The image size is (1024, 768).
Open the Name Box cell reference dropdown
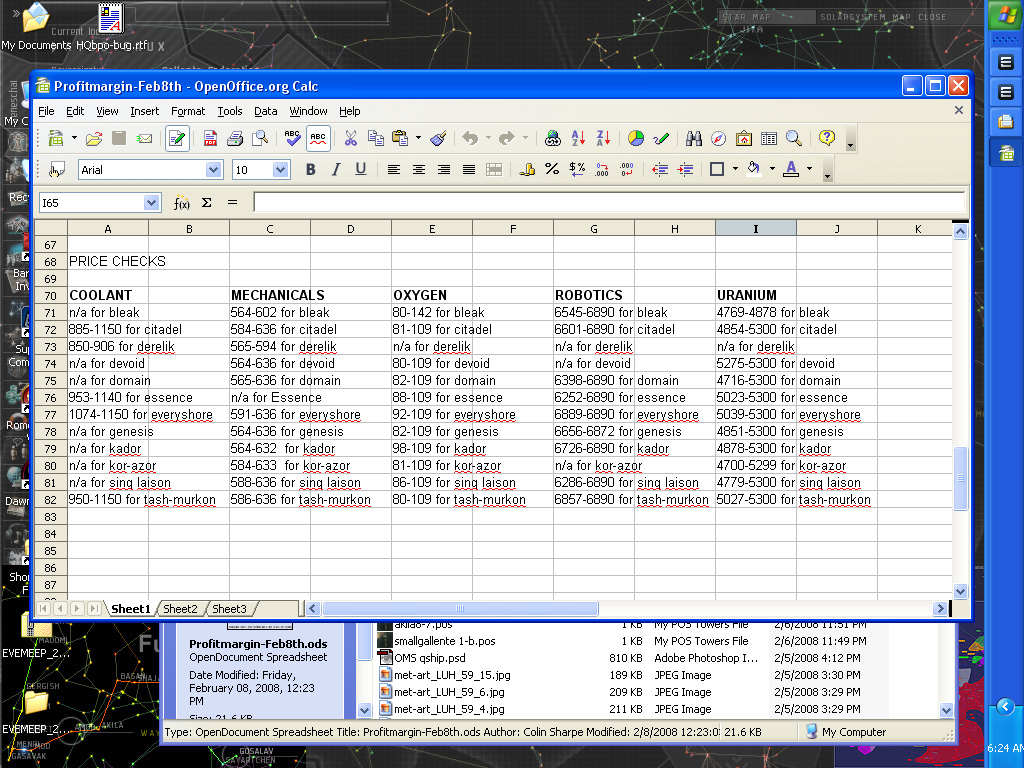click(x=152, y=203)
